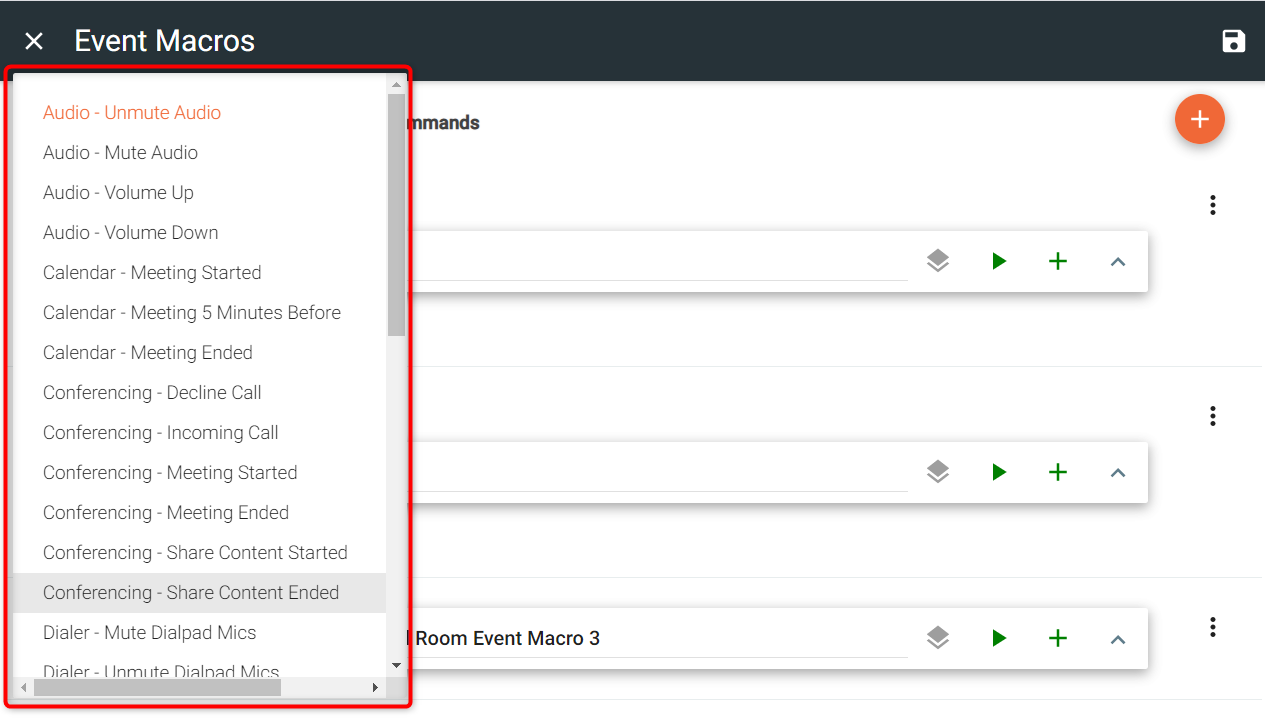Screen dimensions: 1265x725
Task: Choose Conferencing - Incoming Call event
Action: [200, 433]
